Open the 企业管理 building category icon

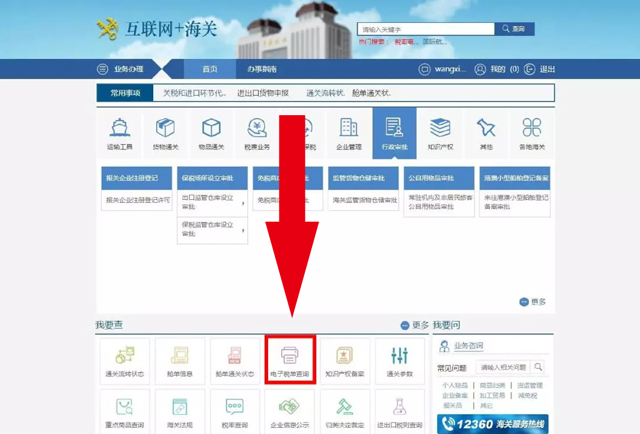[349, 133]
